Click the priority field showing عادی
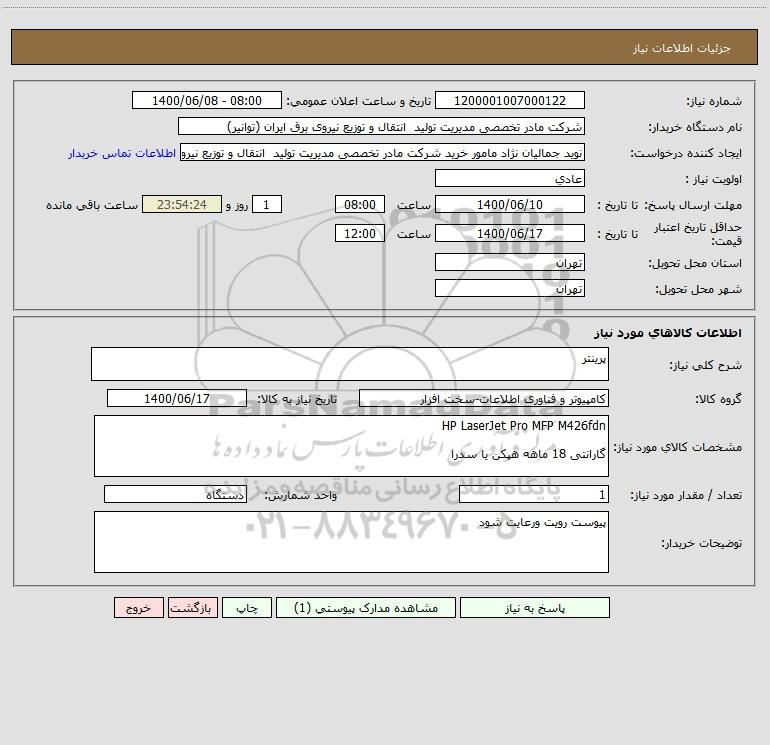770x745 pixels. tap(510, 178)
